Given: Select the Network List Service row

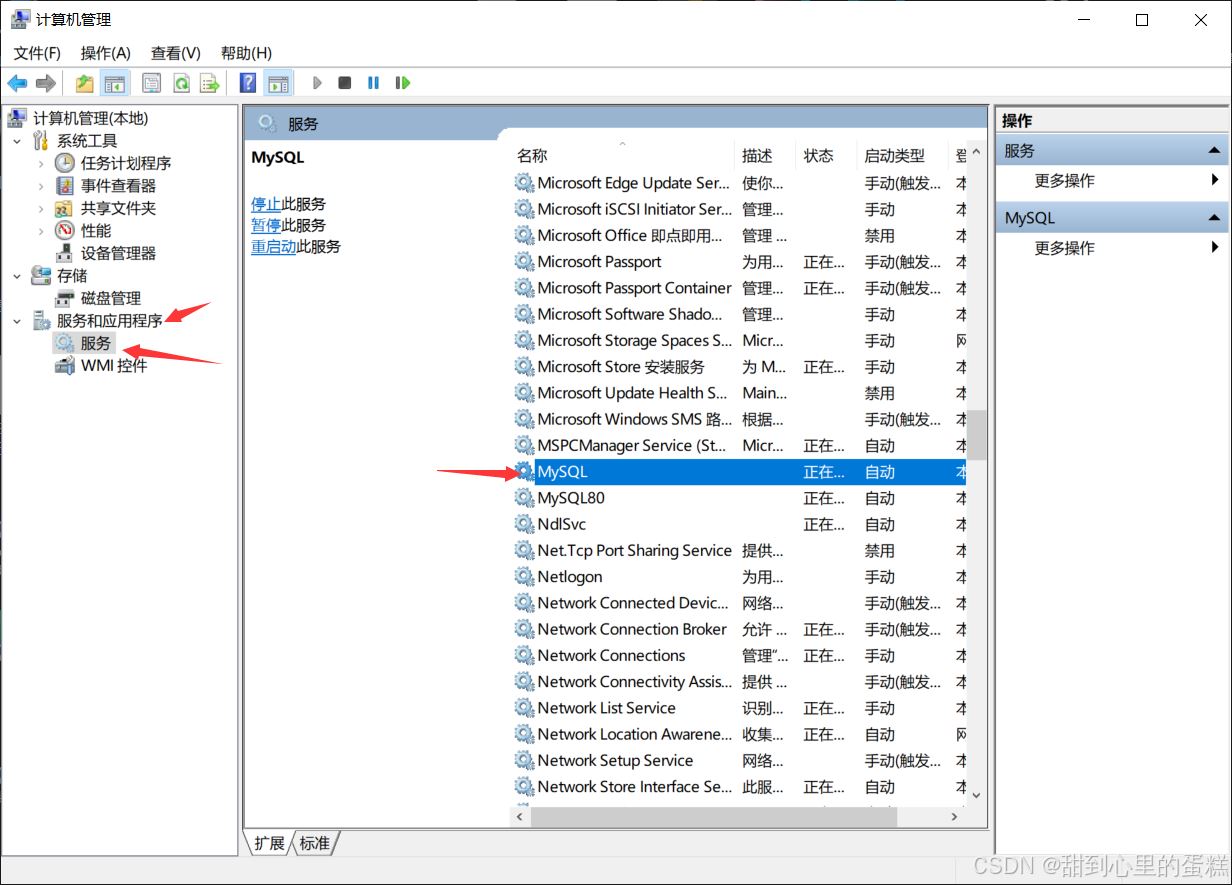Looking at the screenshot, I should 739,708.
